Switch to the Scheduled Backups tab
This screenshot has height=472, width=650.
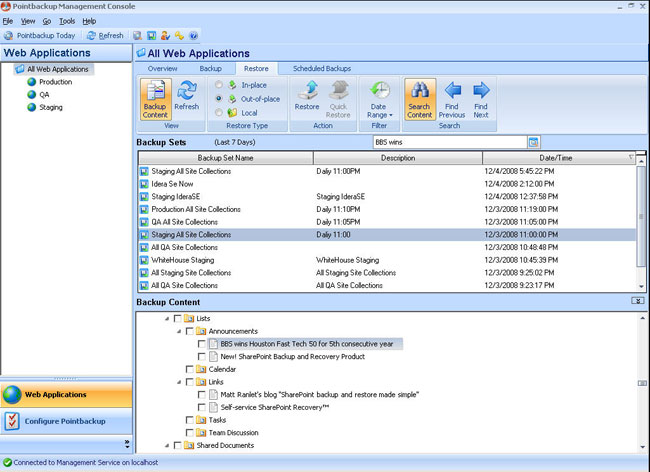click(322, 69)
